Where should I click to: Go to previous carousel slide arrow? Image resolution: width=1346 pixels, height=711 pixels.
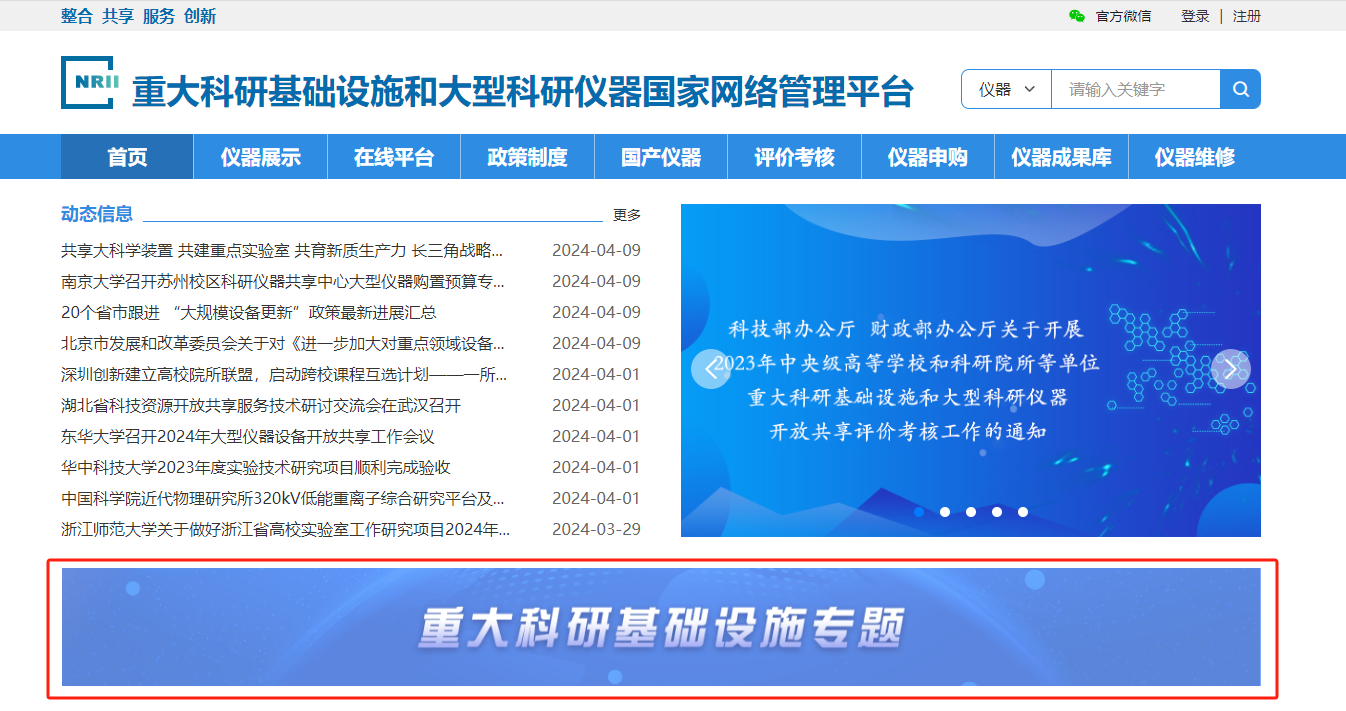(711, 369)
